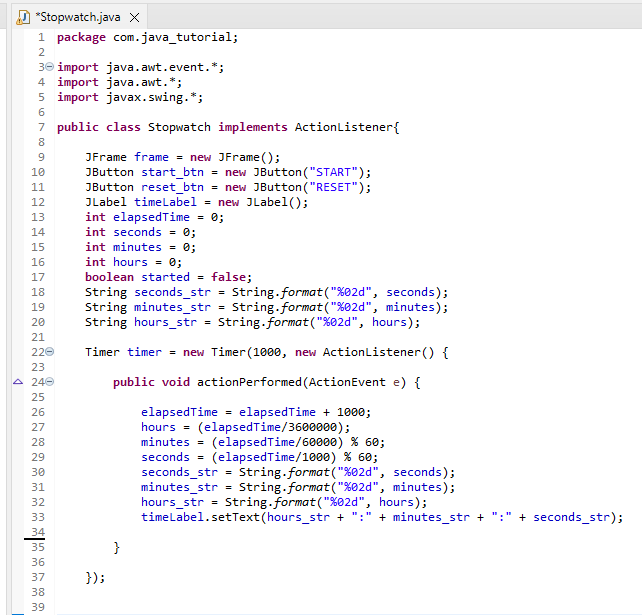
Task: Click line number 1 in gutter
Action: [x=41, y=37]
